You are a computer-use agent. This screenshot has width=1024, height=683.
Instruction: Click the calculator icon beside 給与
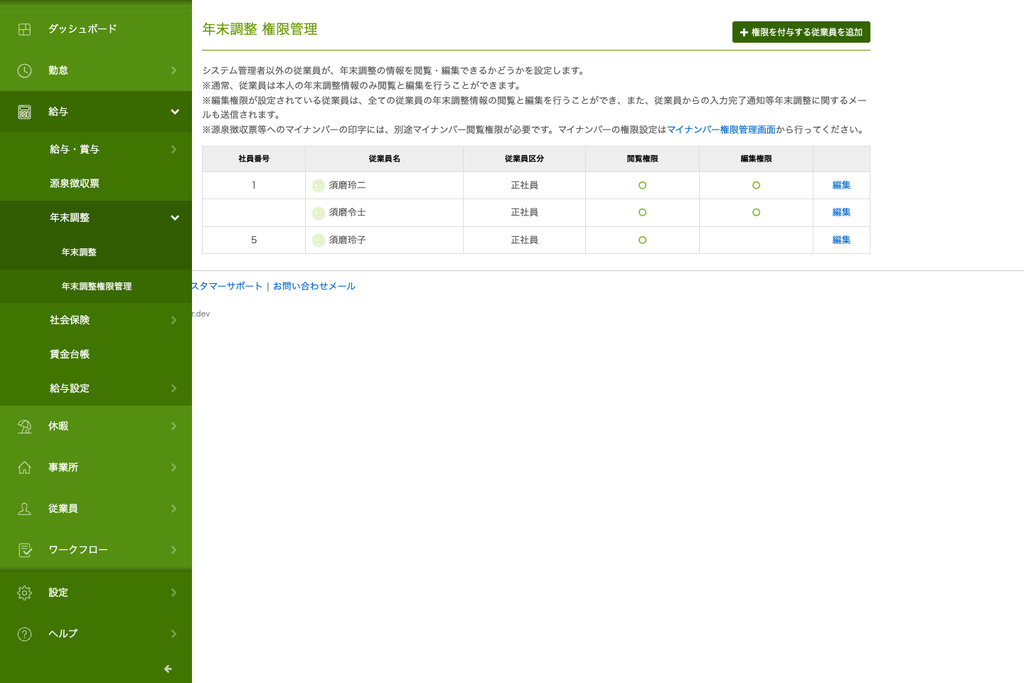[x=24, y=112]
